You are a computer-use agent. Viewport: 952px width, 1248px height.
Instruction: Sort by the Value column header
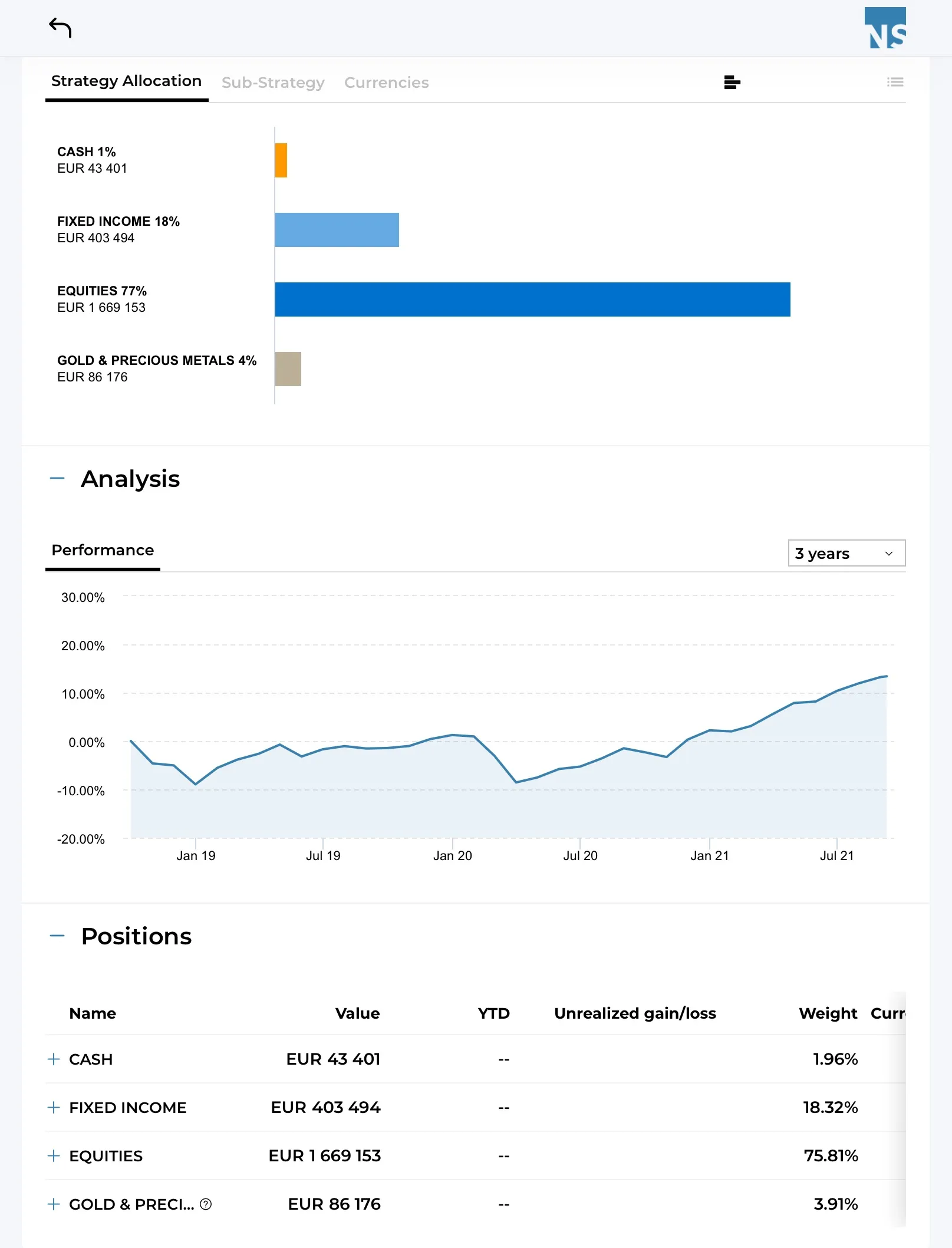357,1013
